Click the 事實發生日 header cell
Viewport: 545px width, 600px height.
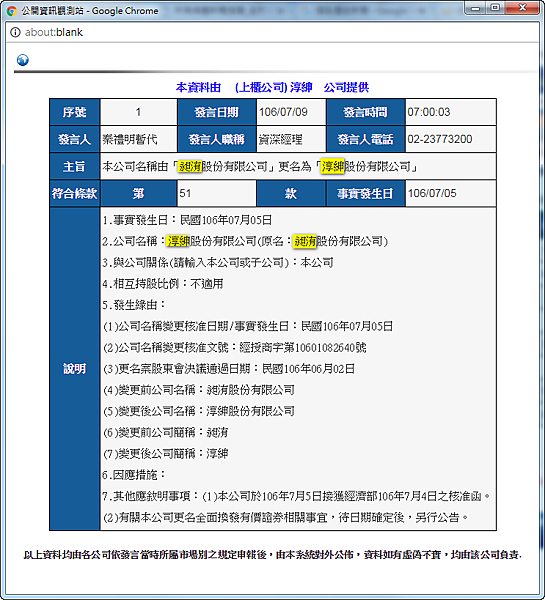(x=366, y=194)
